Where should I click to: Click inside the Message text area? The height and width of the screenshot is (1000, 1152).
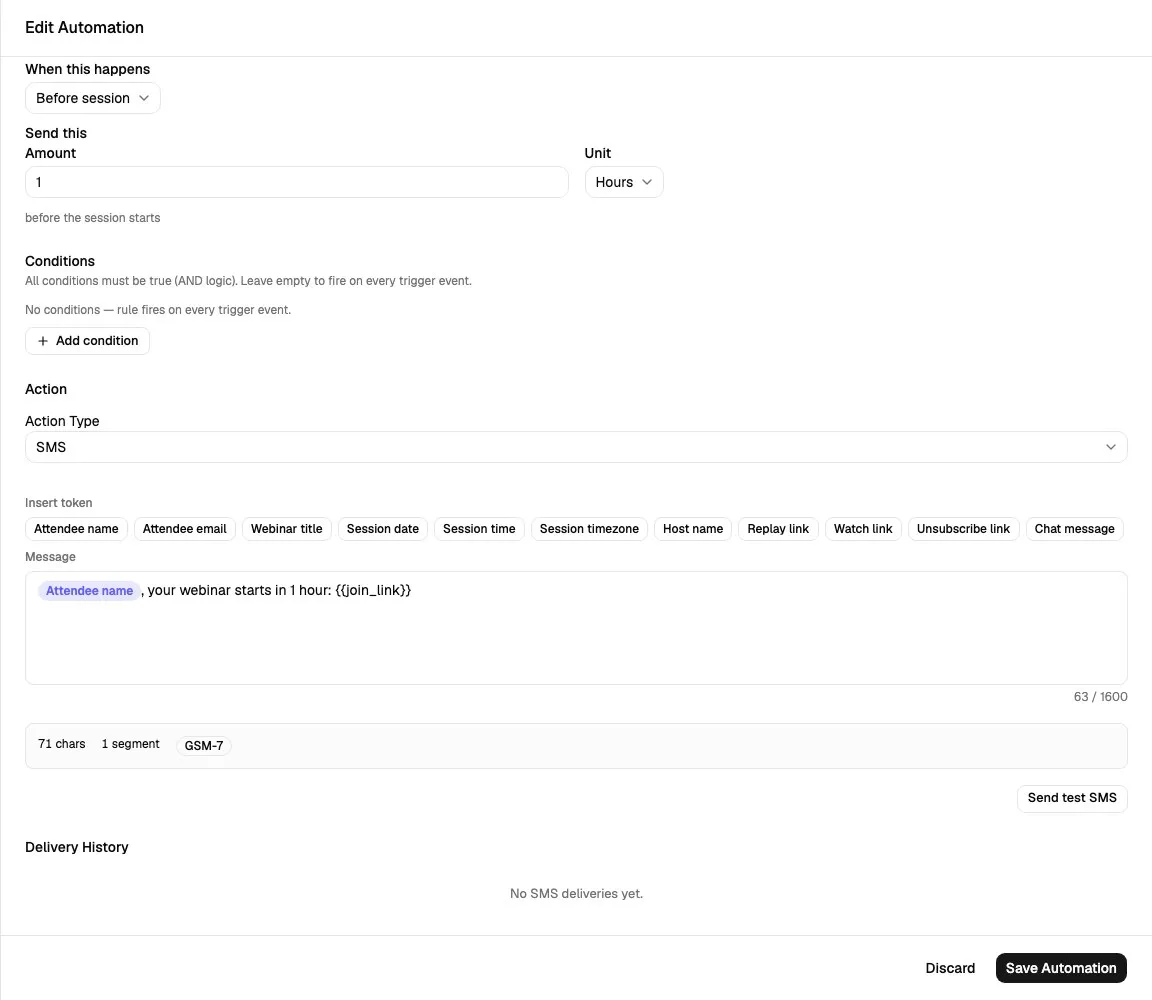coord(576,629)
